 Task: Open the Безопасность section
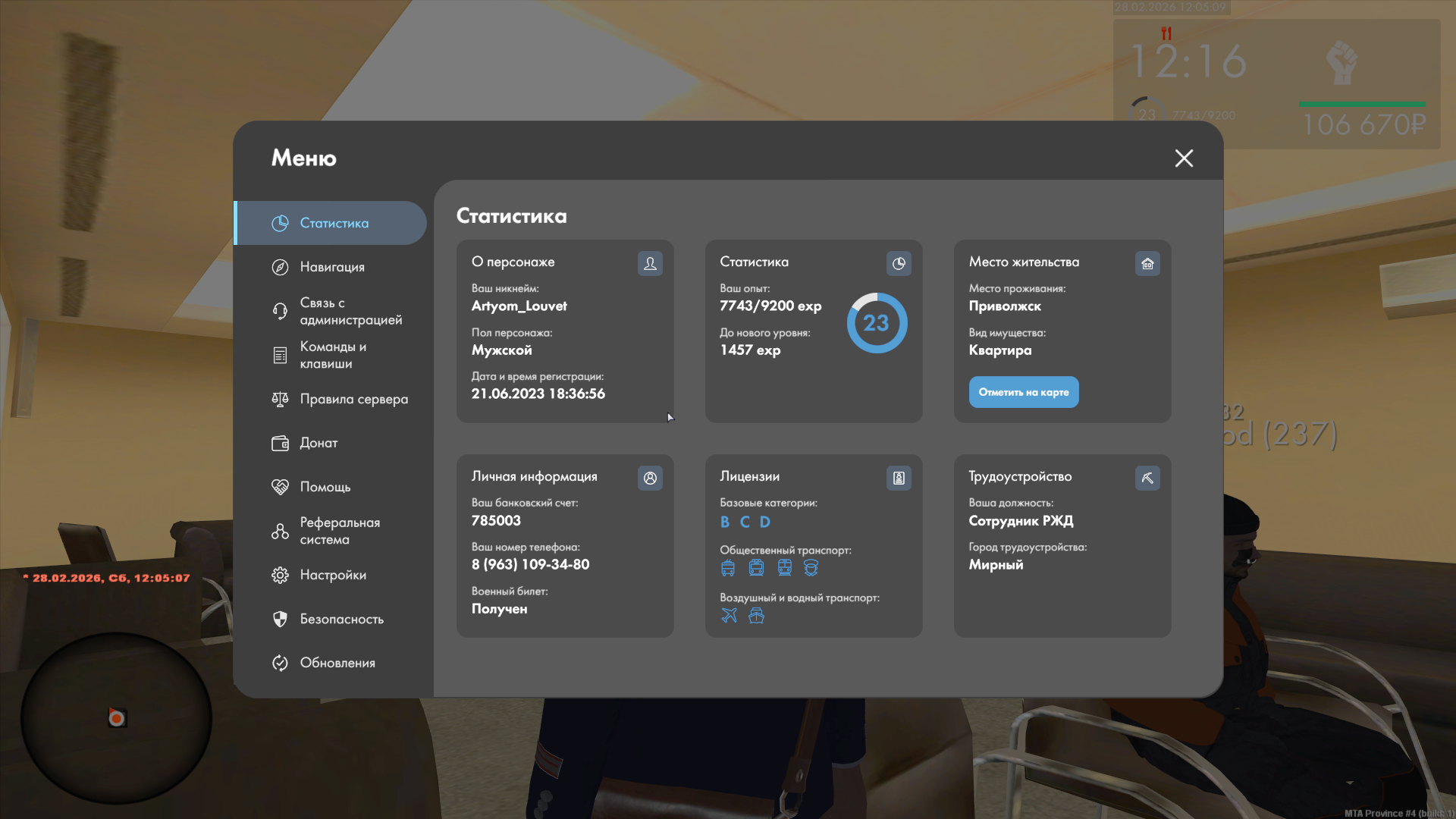tap(340, 619)
